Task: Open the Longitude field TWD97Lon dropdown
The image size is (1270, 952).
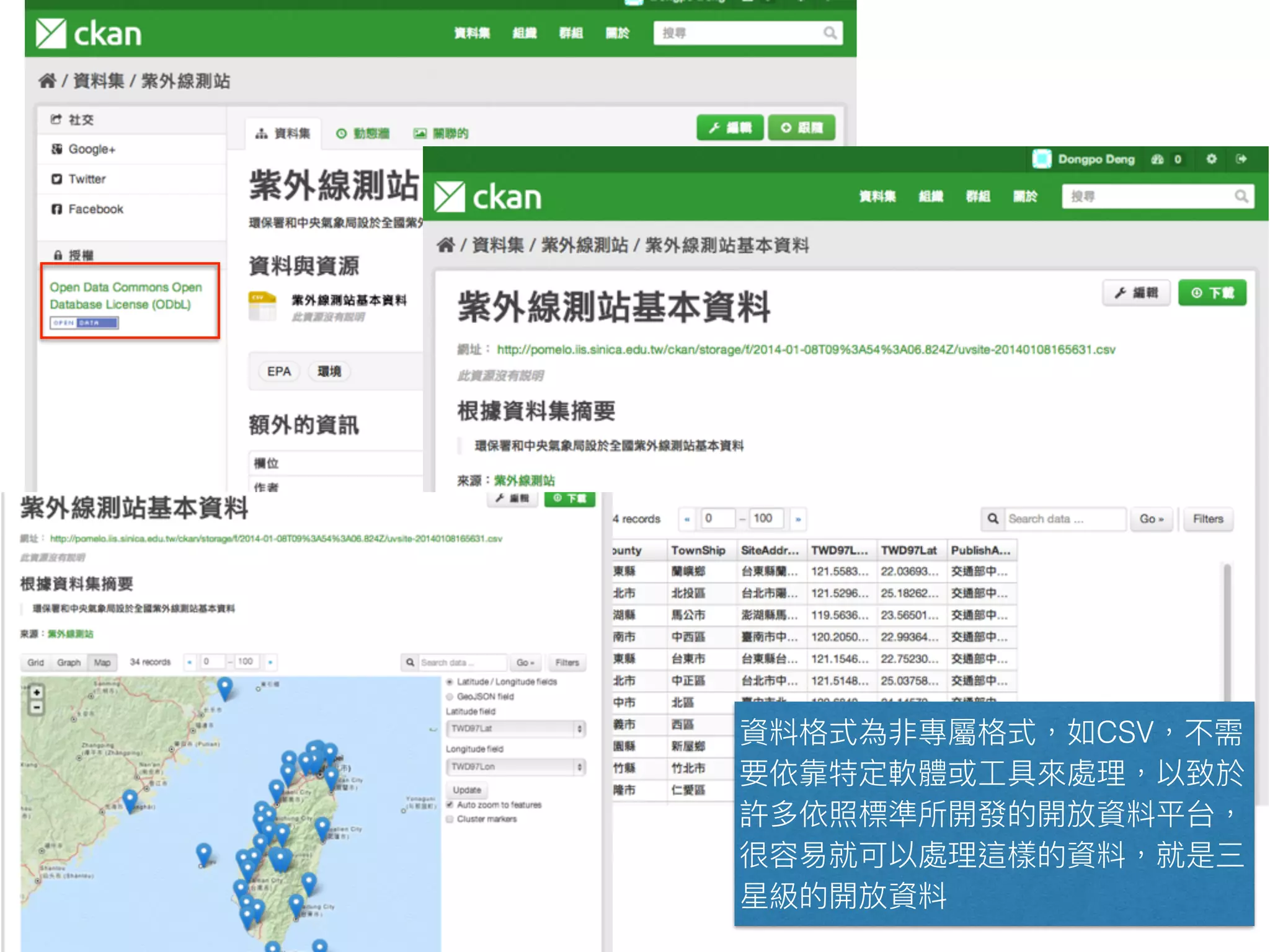Action: [x=515, y=767]
